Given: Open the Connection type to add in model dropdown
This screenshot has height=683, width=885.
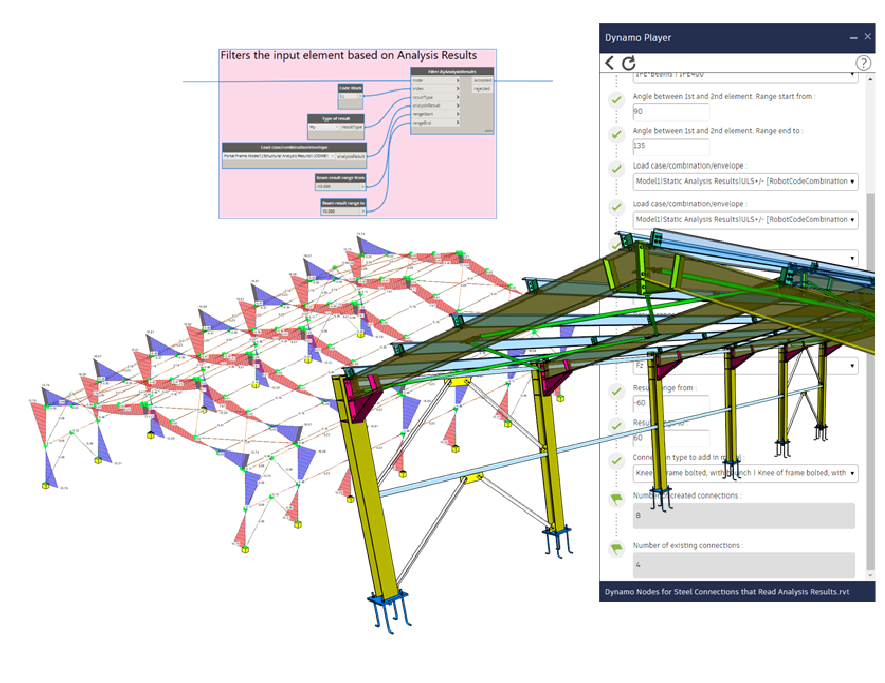Looking at the screenshot, I should pyautogui.click(x=851, y=473).
